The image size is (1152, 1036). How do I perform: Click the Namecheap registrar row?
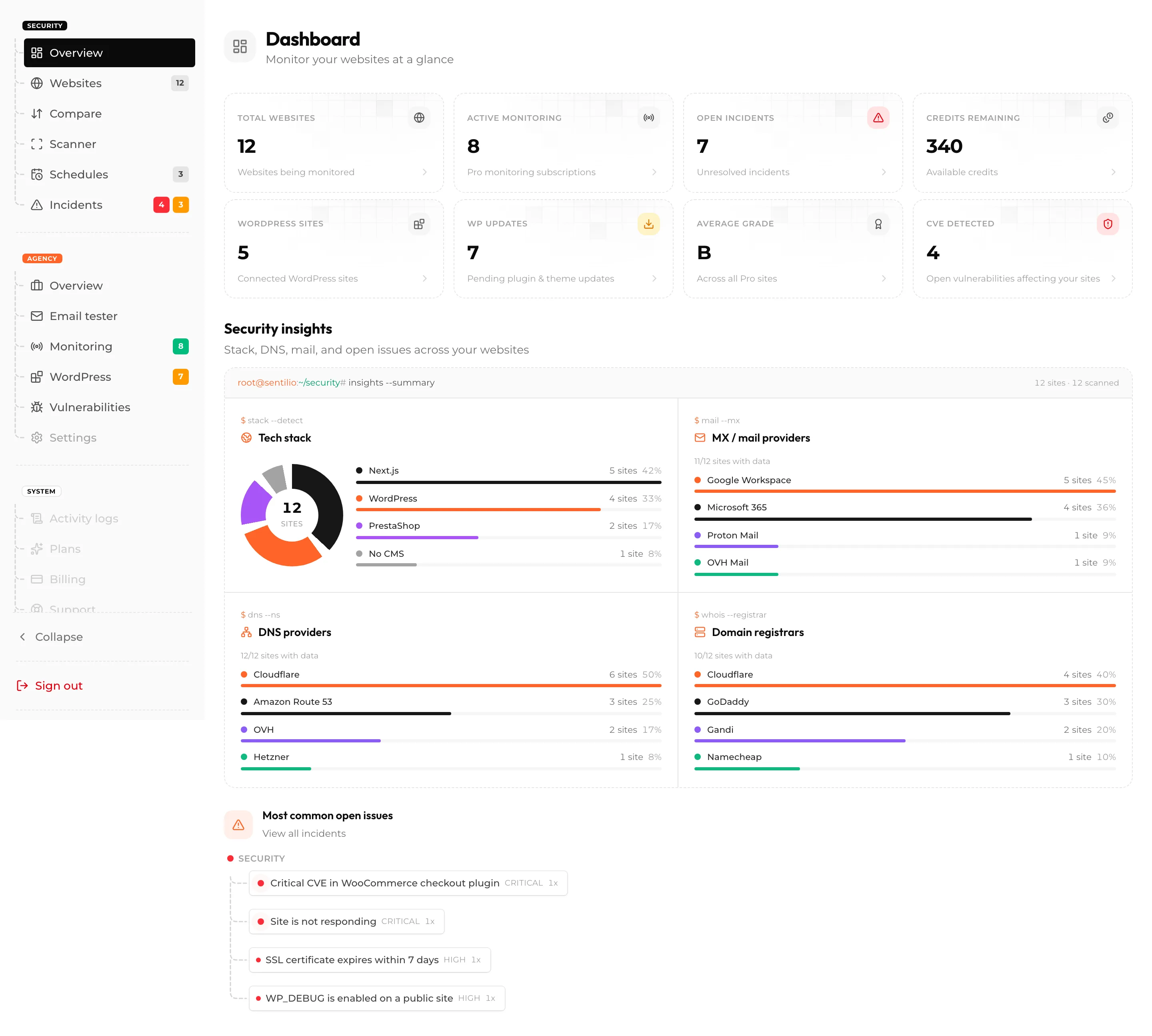pos(904,762)
